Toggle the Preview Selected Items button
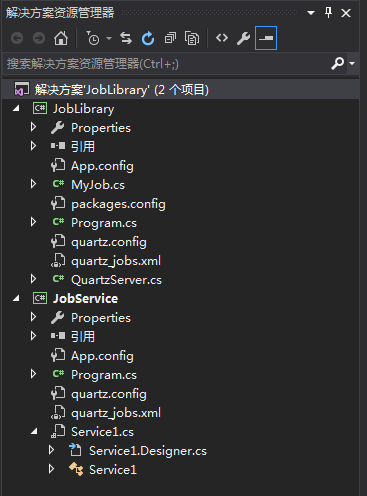 tap(266, 38)
